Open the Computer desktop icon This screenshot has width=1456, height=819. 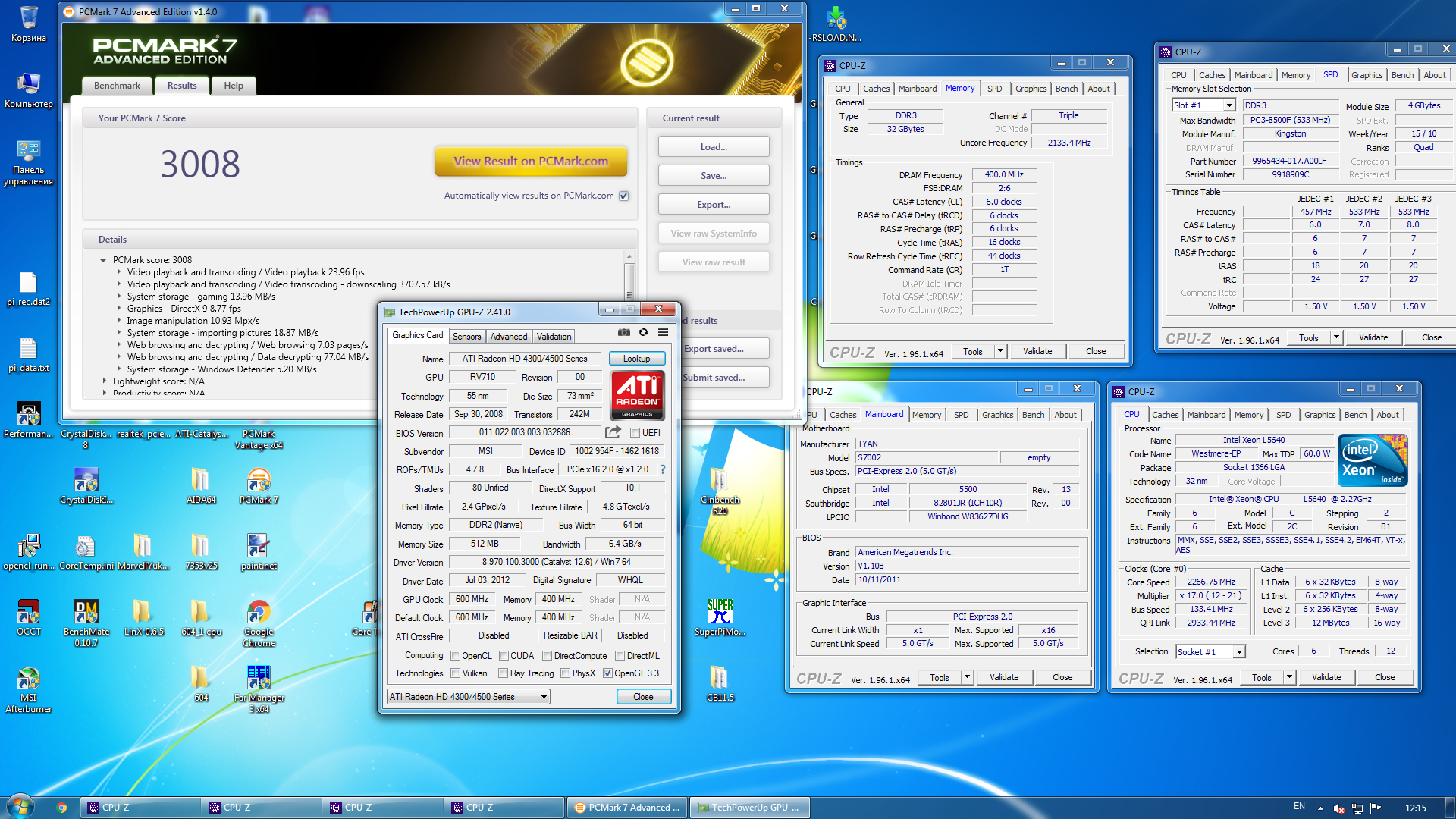[x=29, y=91]
